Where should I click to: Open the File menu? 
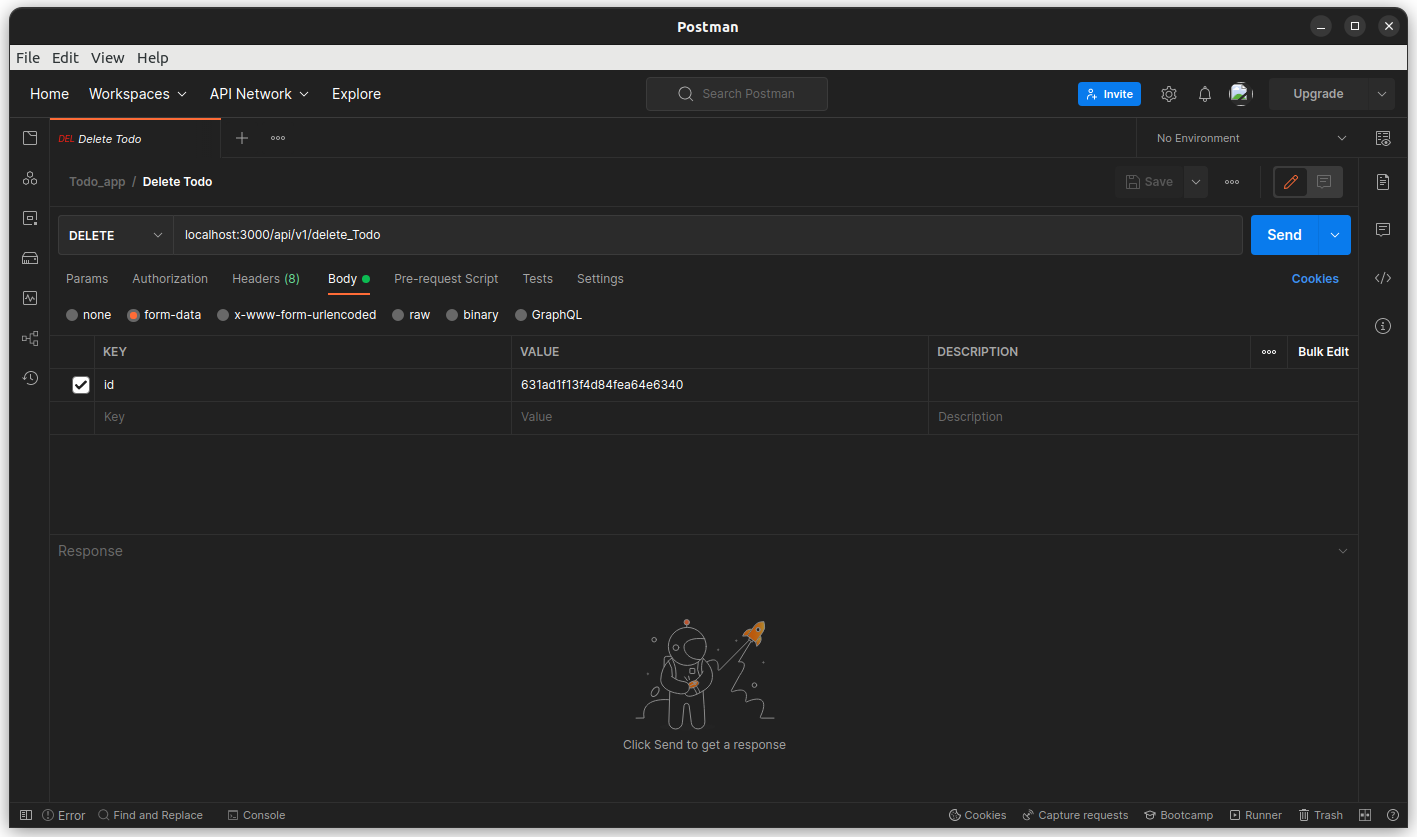click(x=28, y=58)
